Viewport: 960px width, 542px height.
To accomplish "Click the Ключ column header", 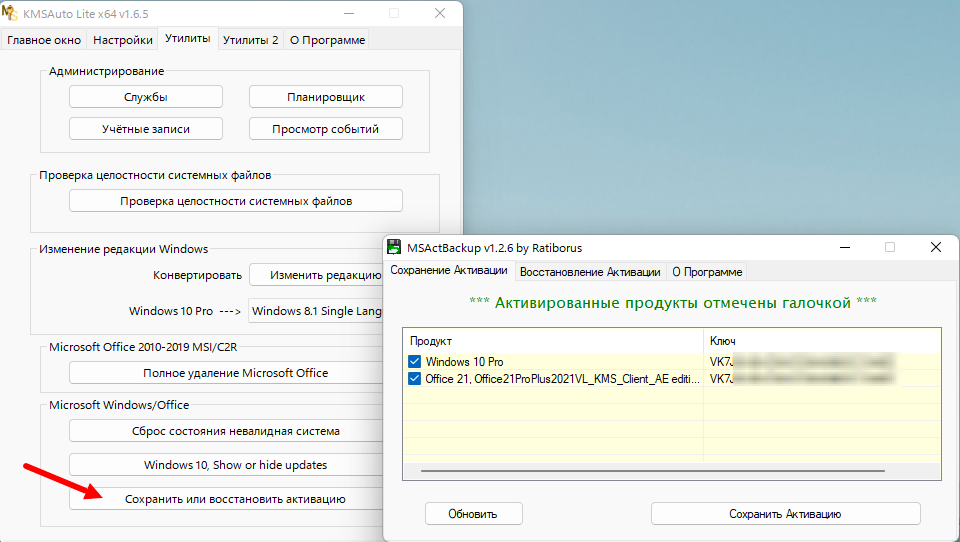I will [822, 341].
